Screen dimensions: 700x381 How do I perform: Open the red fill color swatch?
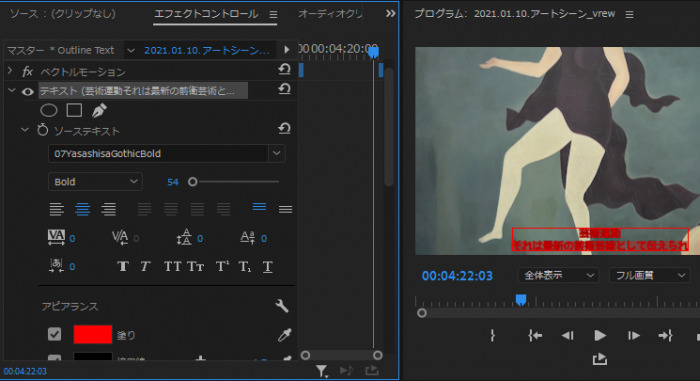click(92, 334)
